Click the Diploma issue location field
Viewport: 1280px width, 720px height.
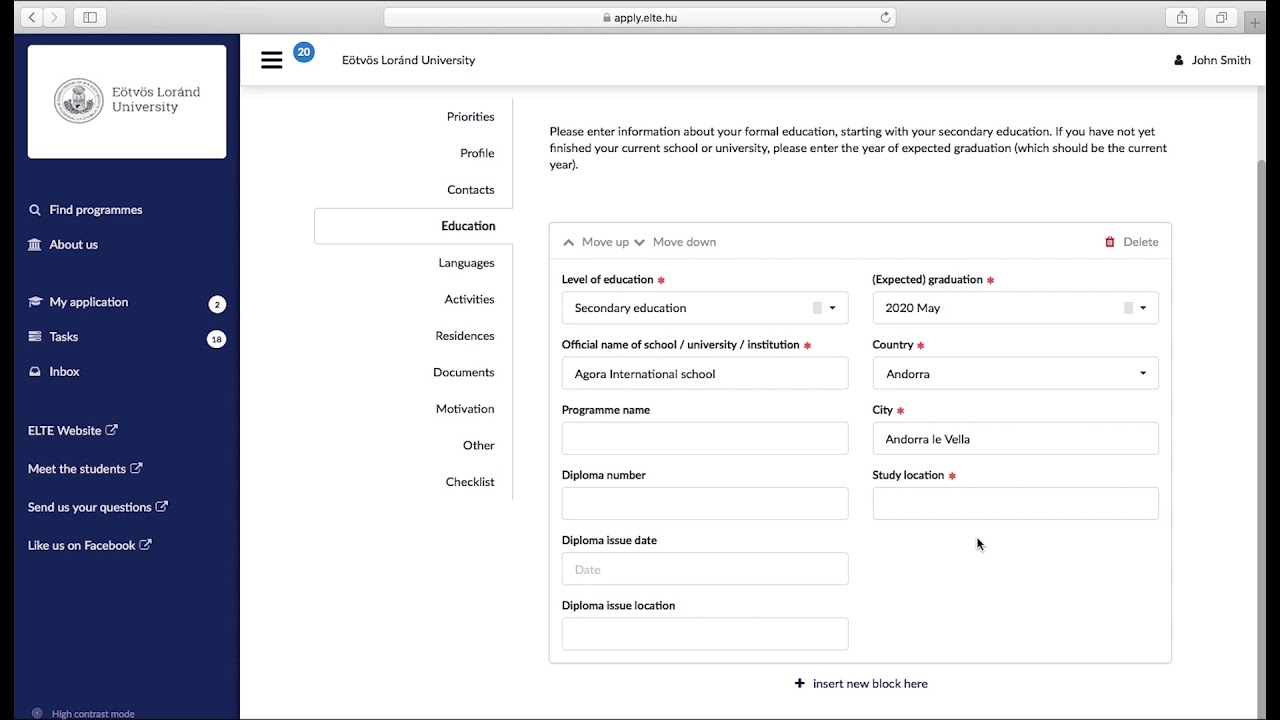click(x=705, y=634)
